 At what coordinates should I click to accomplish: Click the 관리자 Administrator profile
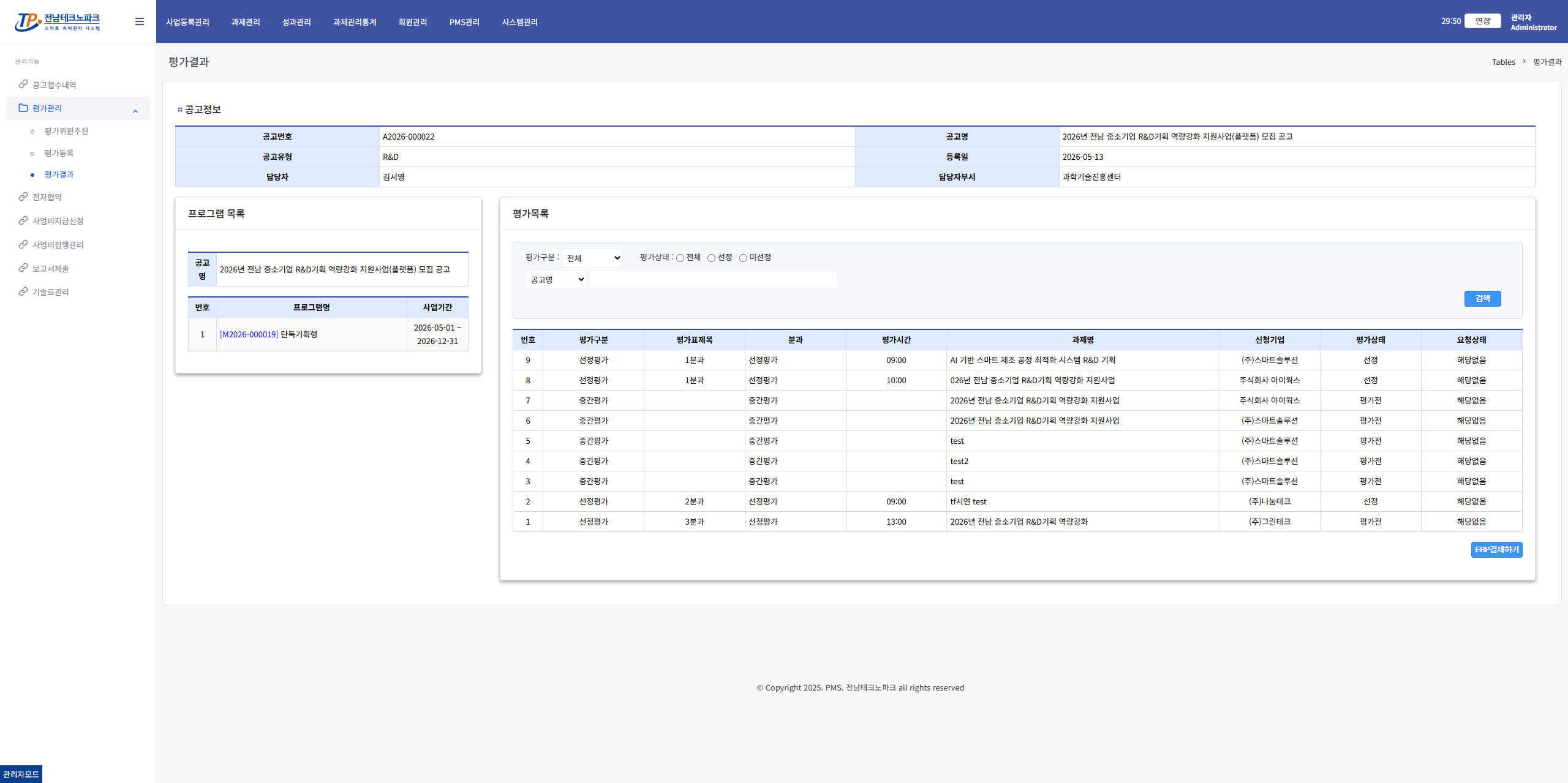click(1533, 22)
